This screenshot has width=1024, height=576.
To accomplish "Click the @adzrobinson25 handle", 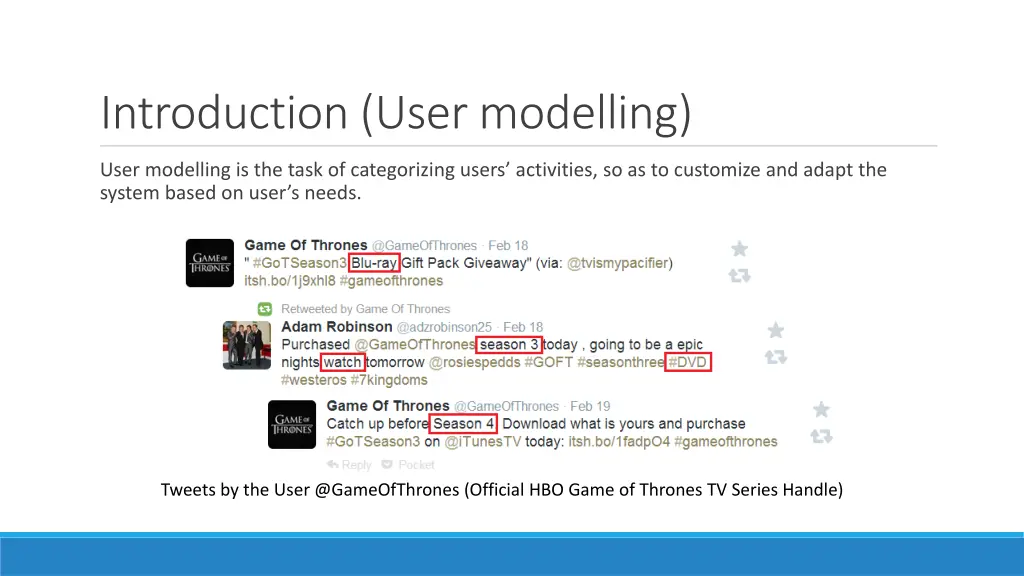I will click(444, 327).
